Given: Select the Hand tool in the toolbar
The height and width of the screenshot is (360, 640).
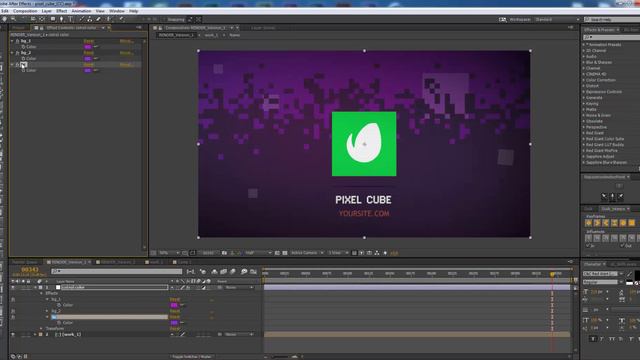Looking at the screenshot, I should (x=4, y=19).
